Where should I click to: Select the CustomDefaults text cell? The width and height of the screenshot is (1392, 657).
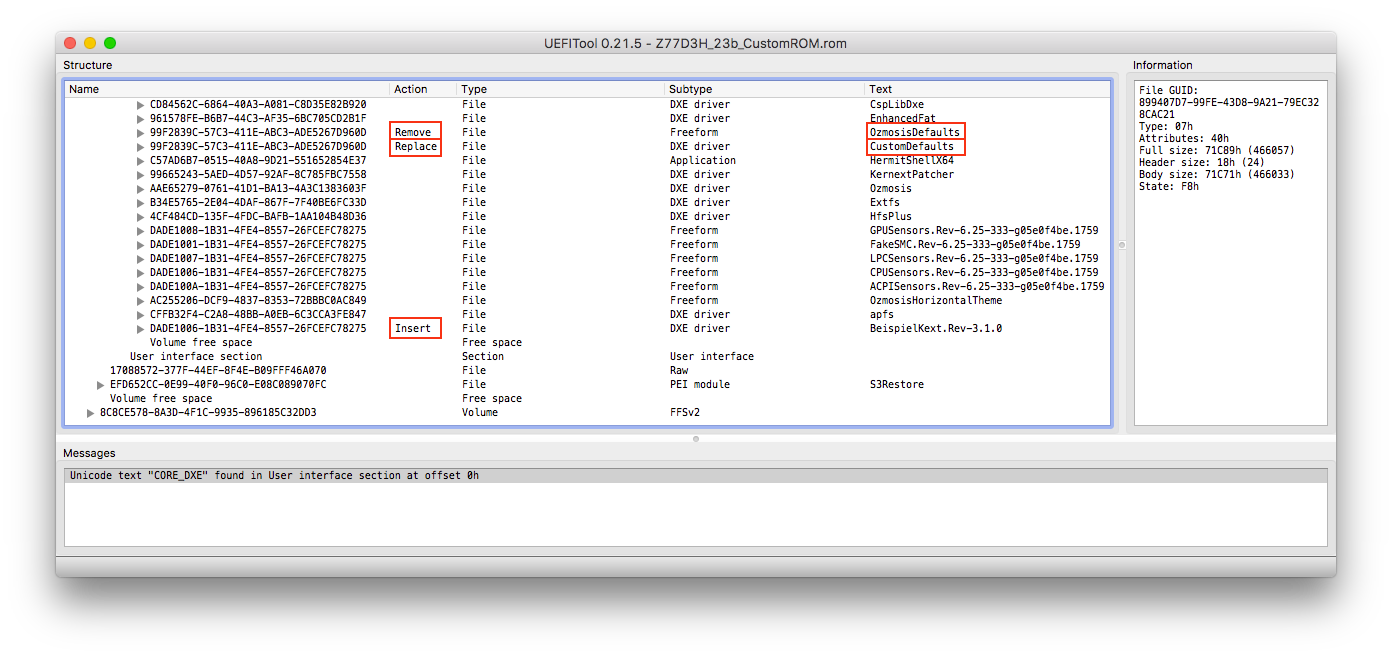pos(912,146)
